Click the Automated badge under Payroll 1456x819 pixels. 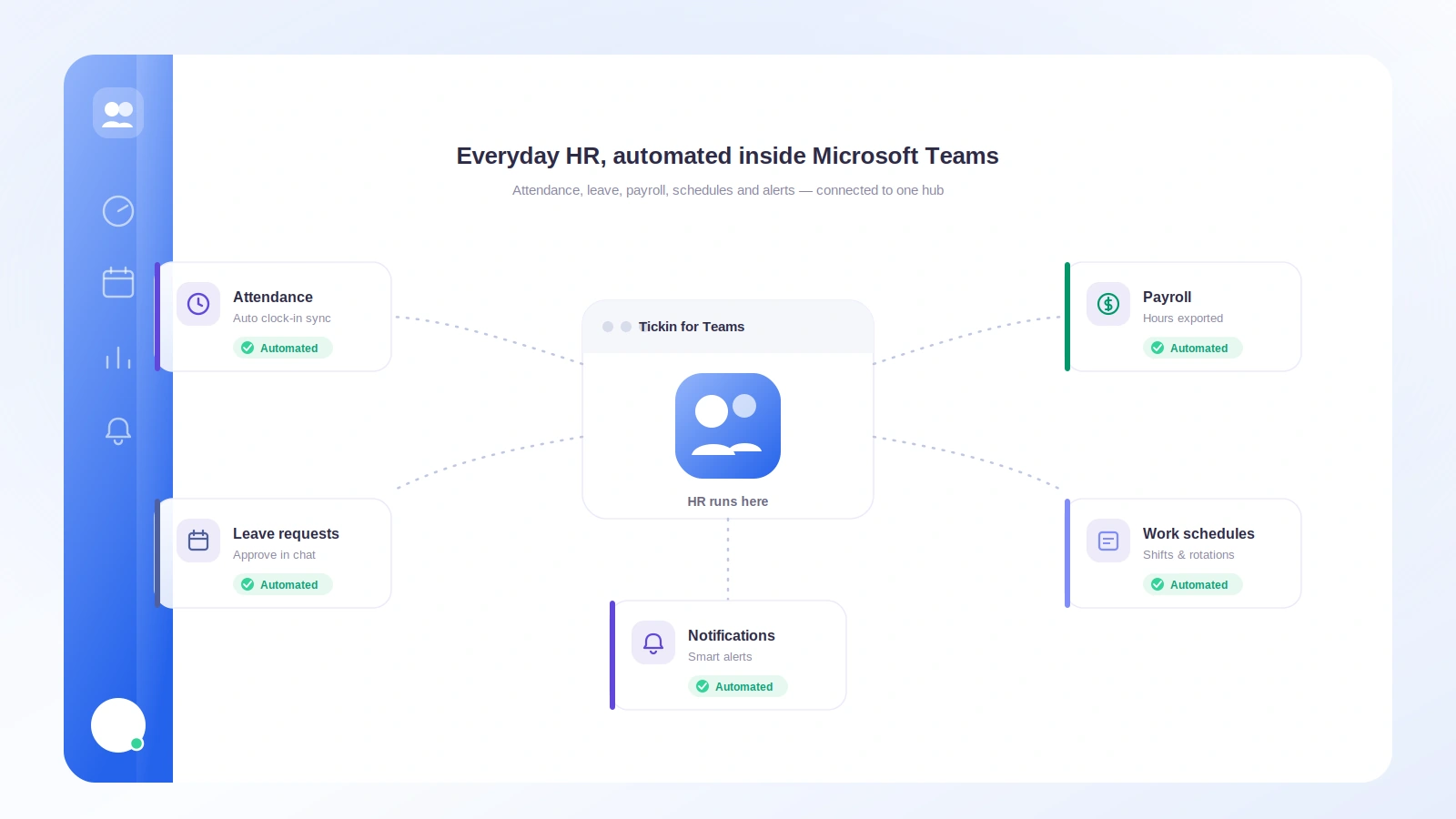[1193, 348]
